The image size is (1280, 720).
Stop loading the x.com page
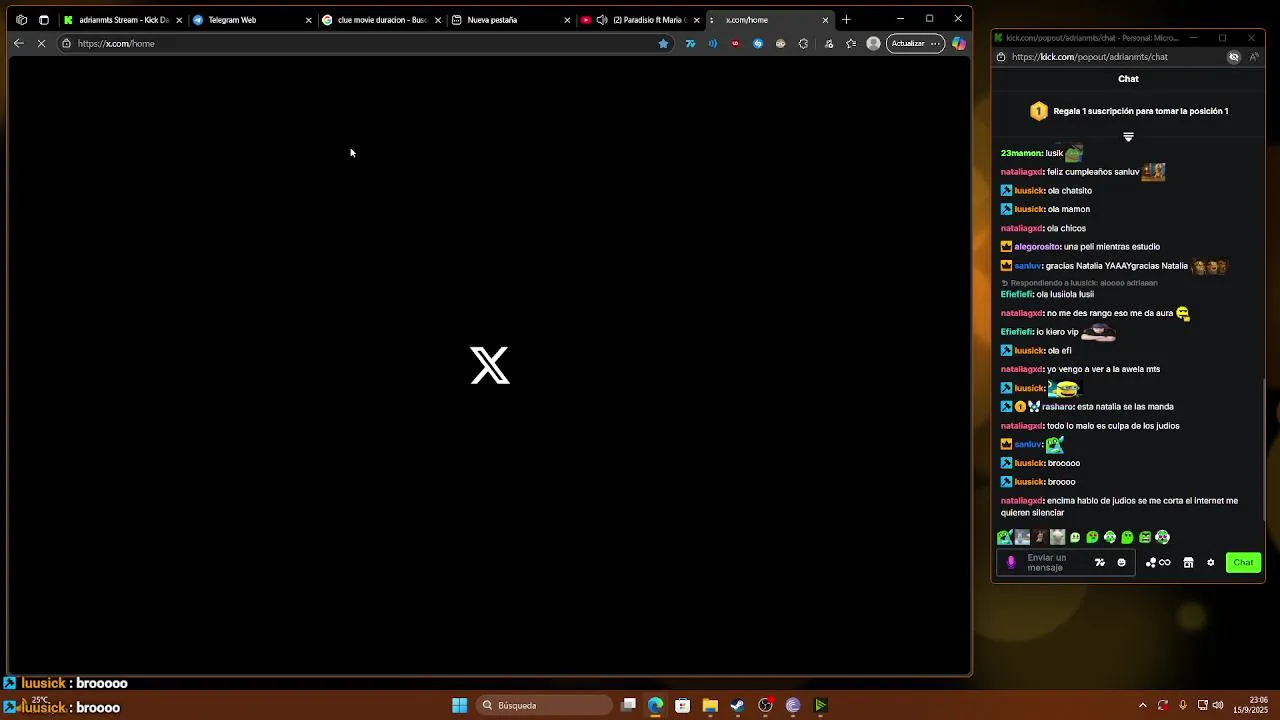[x=41, y=43]
